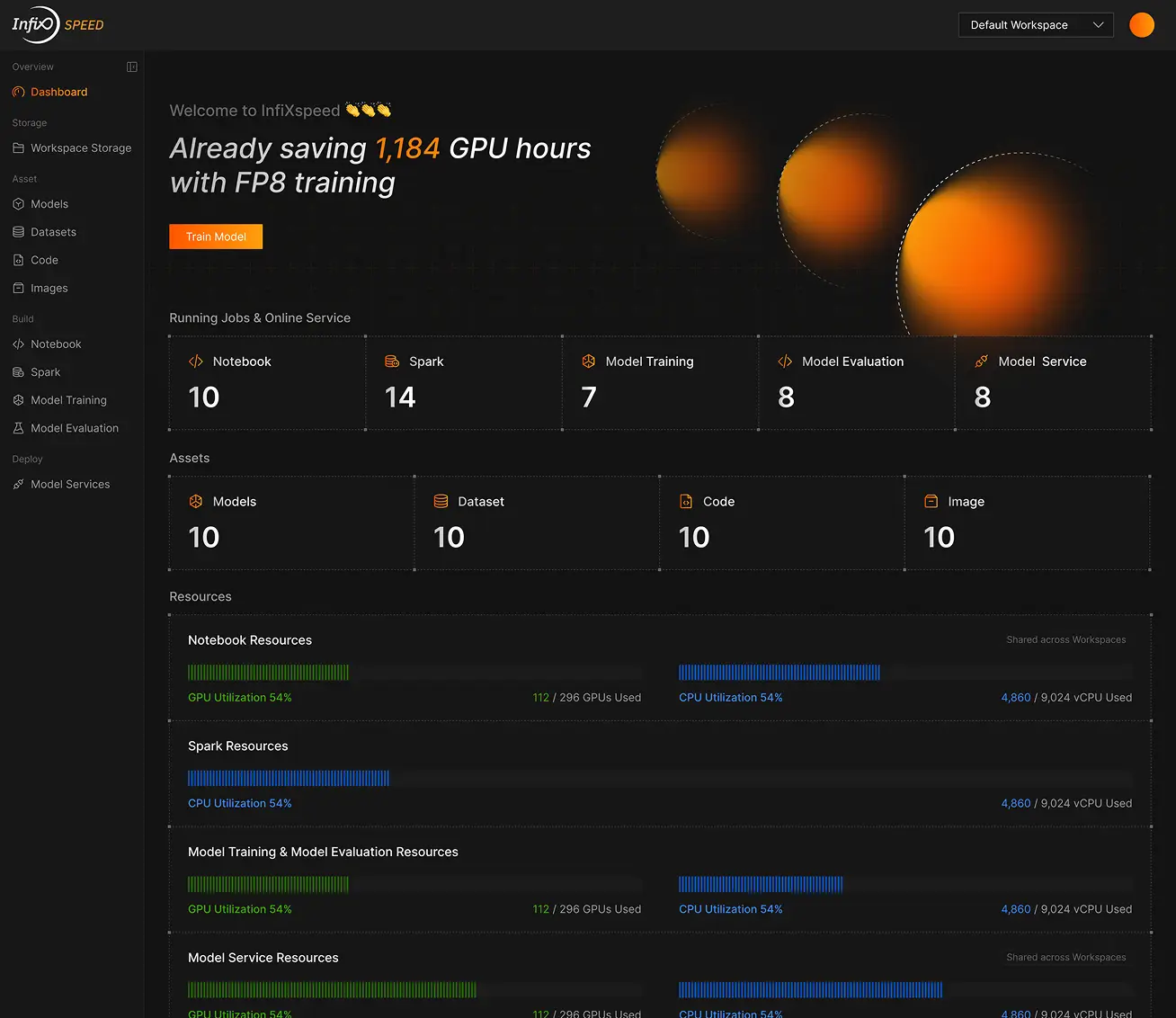The image size is (1176, 1018).
Task: Click the Models cube icon in sidebar
Action: pyautogui.click(x=18, y=204)
